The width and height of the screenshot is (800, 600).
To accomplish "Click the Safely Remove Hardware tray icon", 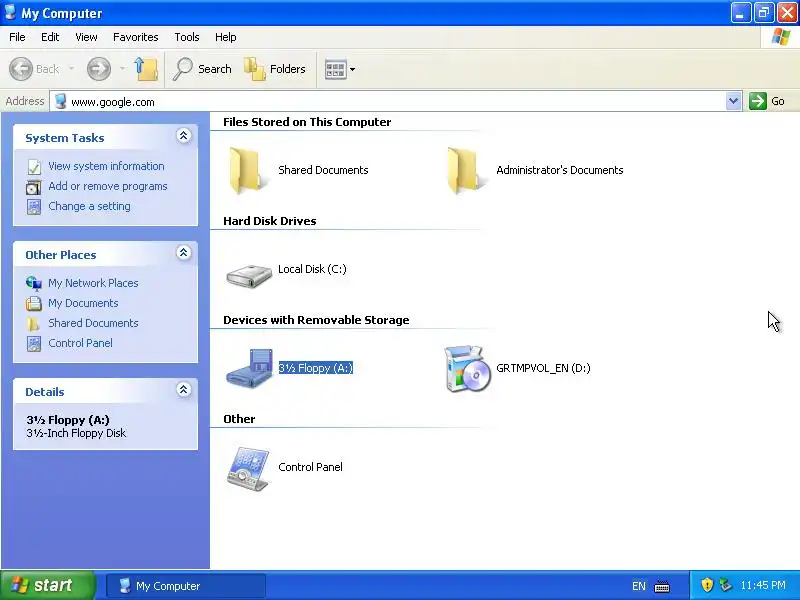I will coord(725,585).
